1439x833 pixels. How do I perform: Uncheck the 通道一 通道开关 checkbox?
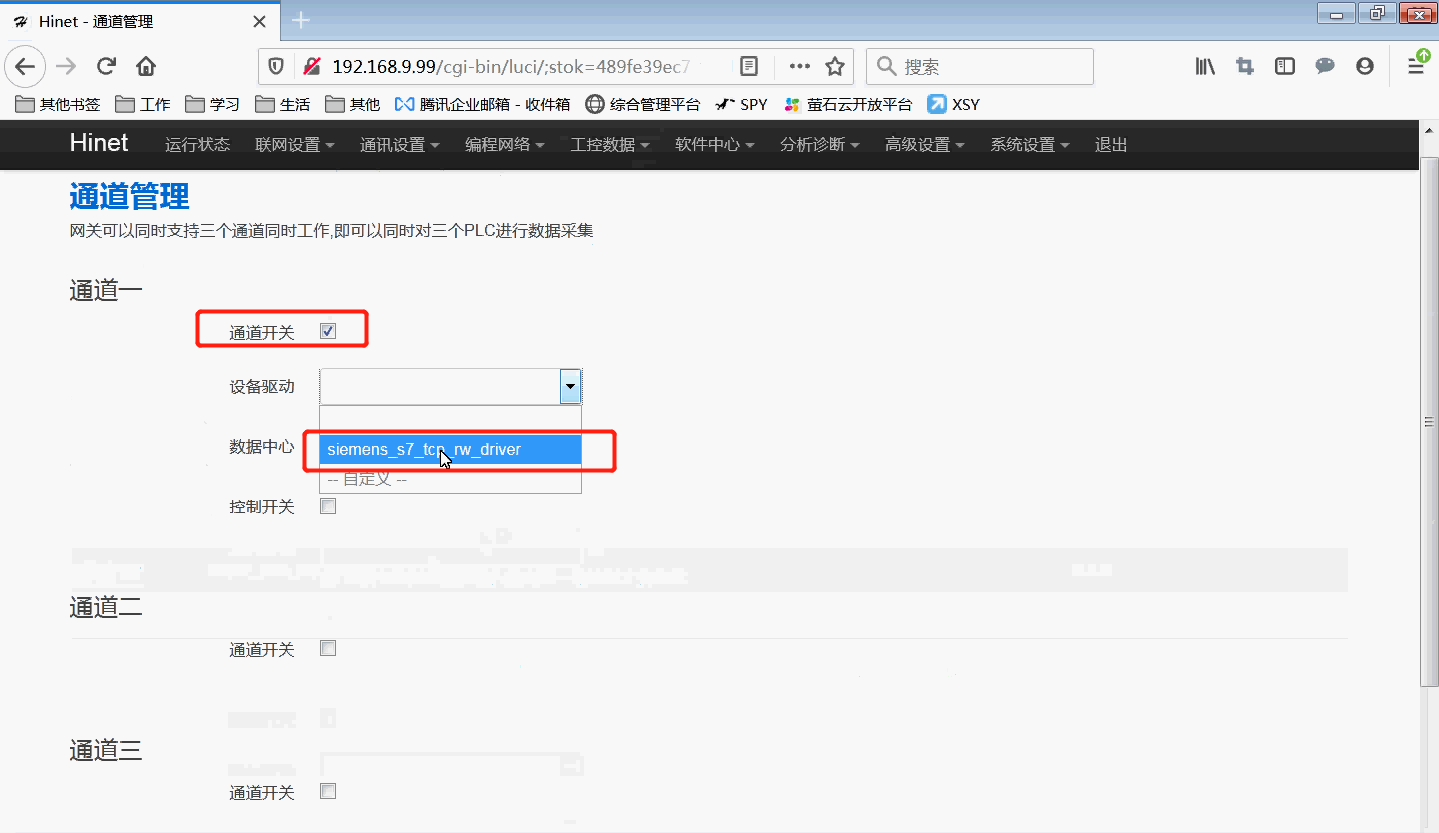(328, 332)
